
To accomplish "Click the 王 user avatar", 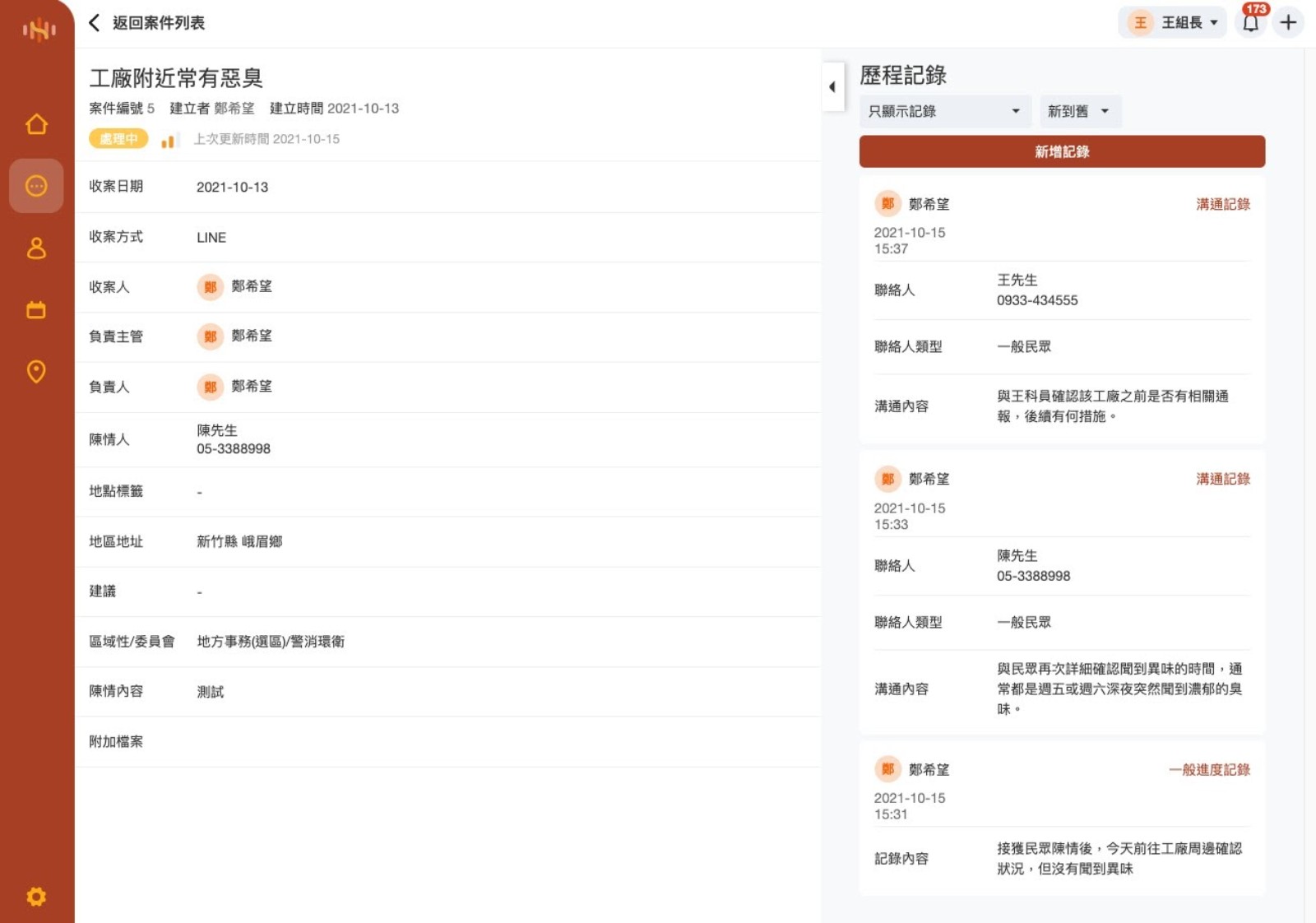I will (1140, 22).
